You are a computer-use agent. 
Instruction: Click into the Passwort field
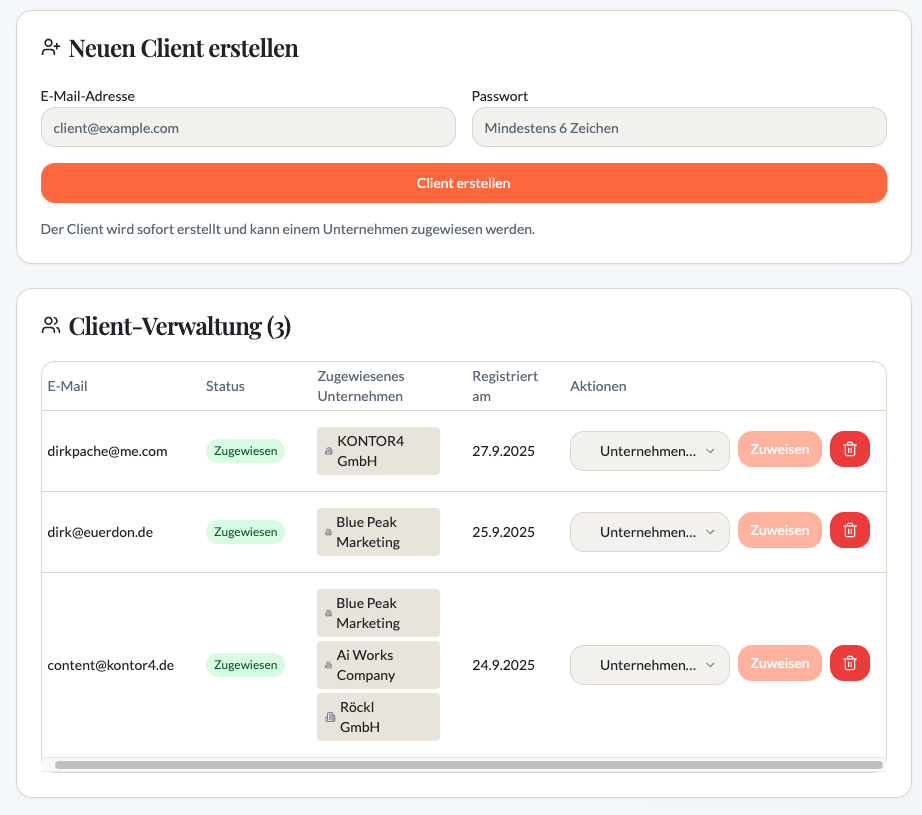(679, 128)
